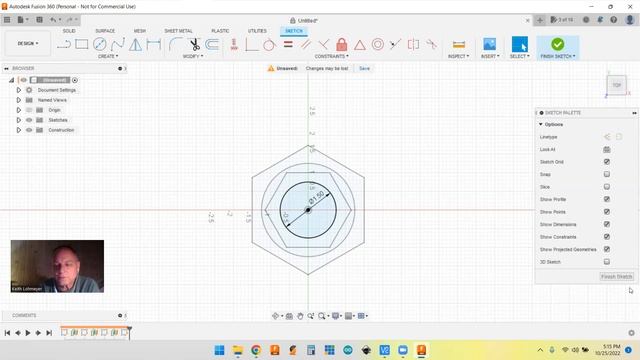The height and width of the screenshot is (360, 640).
Task: Apply Concentric constraint
Action: pos(378,44)
